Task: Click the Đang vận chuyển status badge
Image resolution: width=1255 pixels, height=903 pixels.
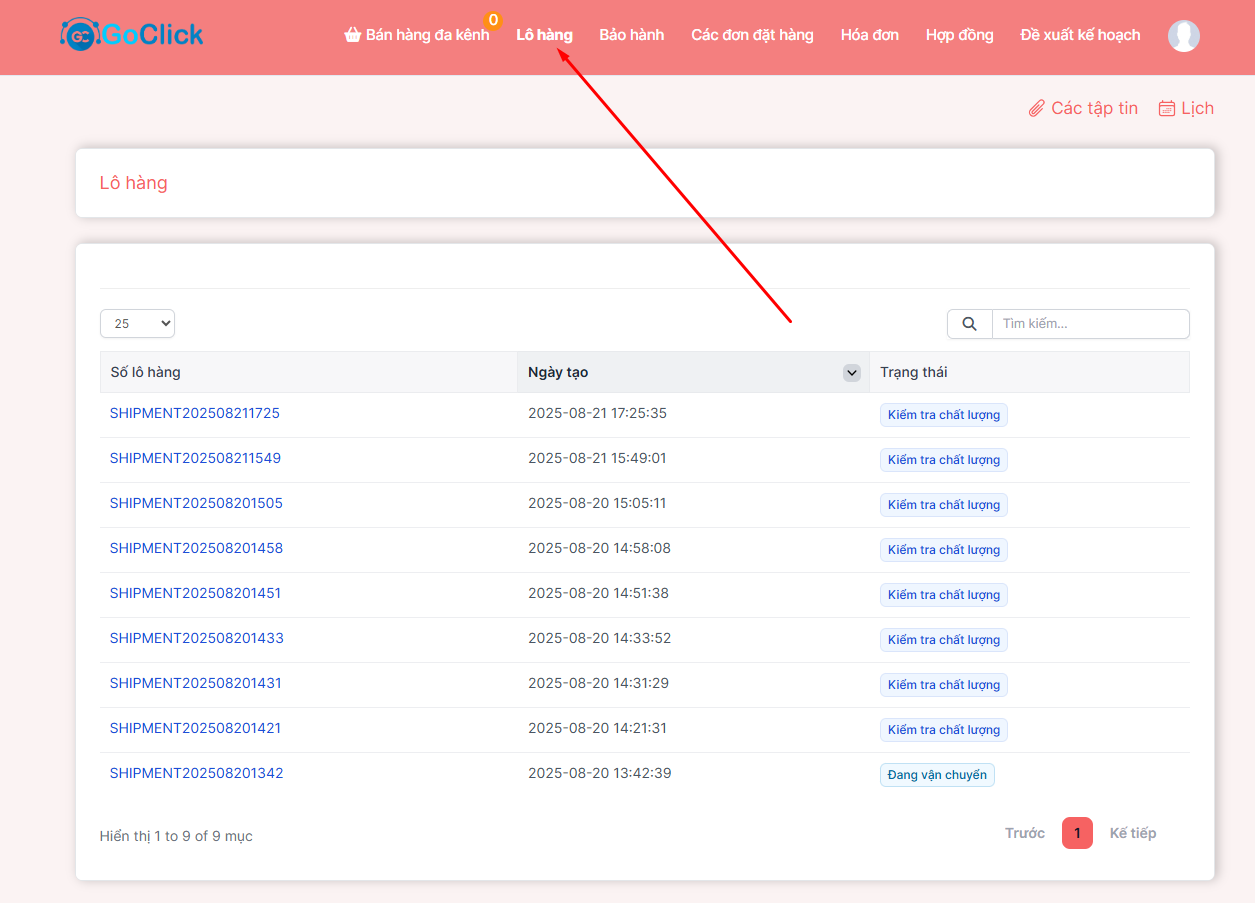Action: (x=937, y=775)
